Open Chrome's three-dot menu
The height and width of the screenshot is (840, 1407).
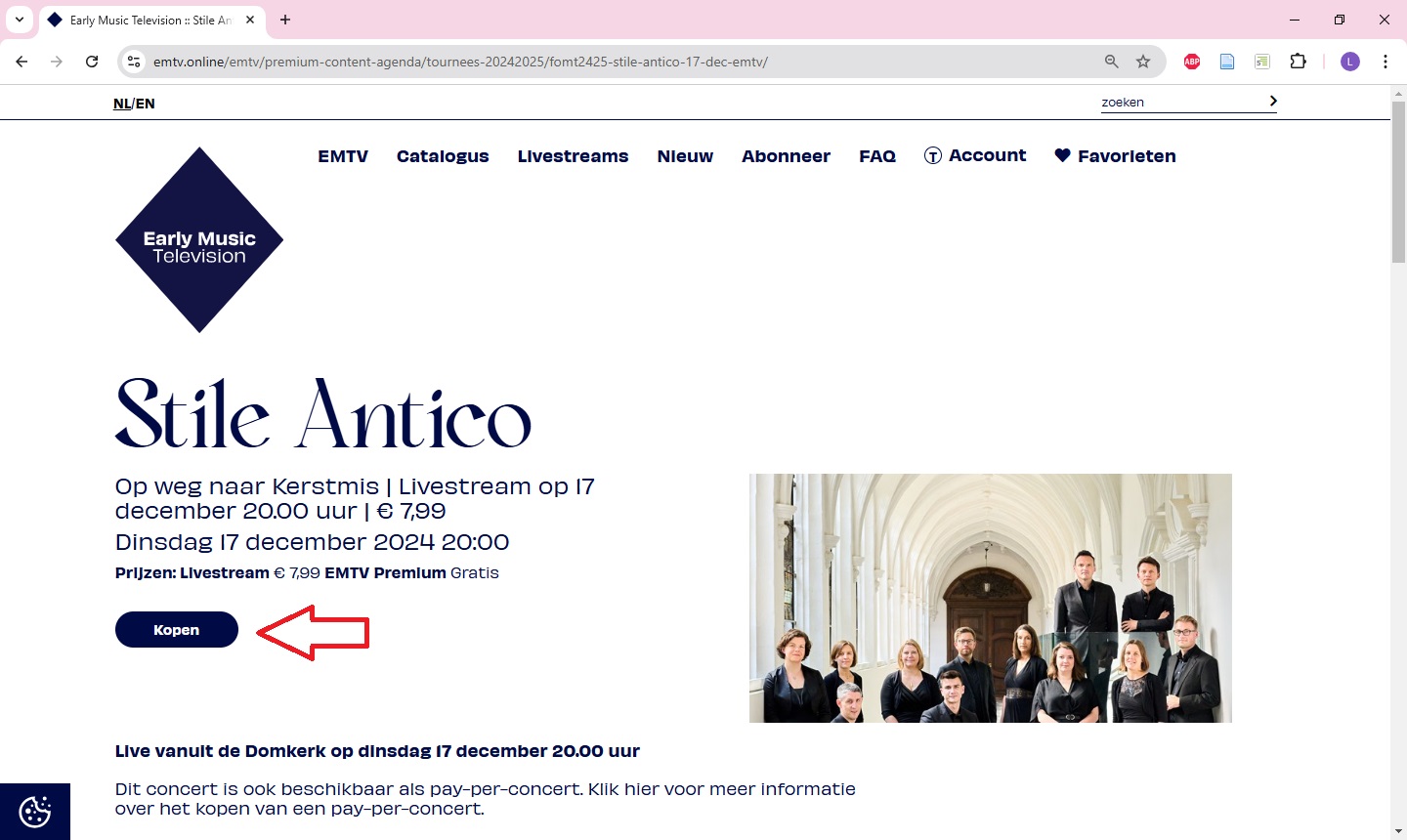1386,62
